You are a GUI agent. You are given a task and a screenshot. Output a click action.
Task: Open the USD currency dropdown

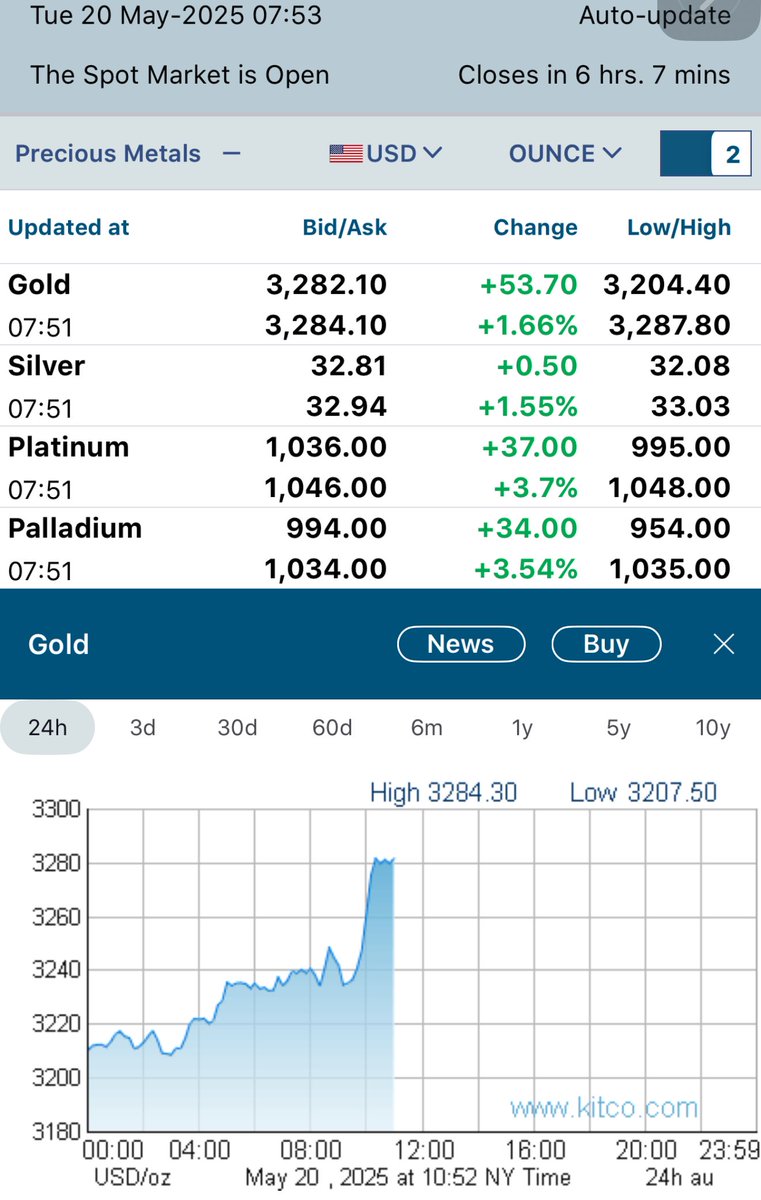[386, 154]
